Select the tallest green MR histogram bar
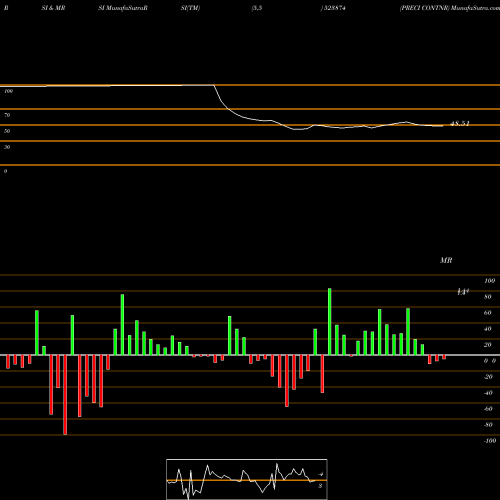Image resolution: width=500 pixels, height=500 pixels. point(330,322)
